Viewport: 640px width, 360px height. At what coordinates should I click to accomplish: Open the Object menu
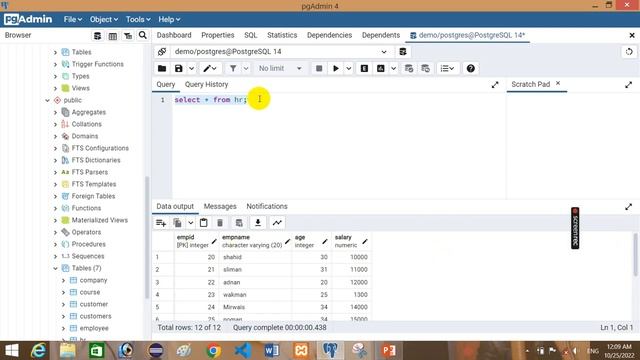(x=104, y=19)
